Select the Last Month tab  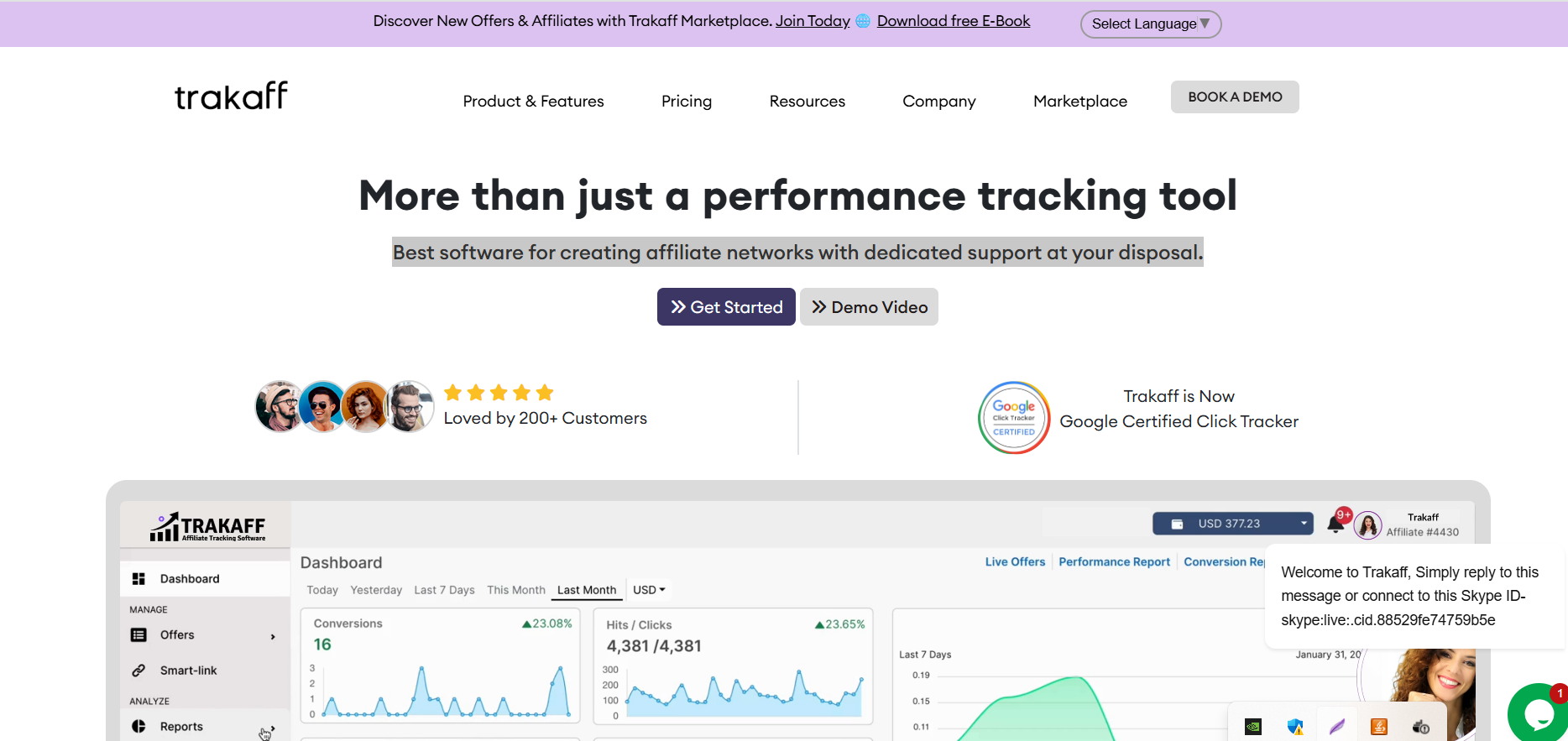click(x=587, y=590)
